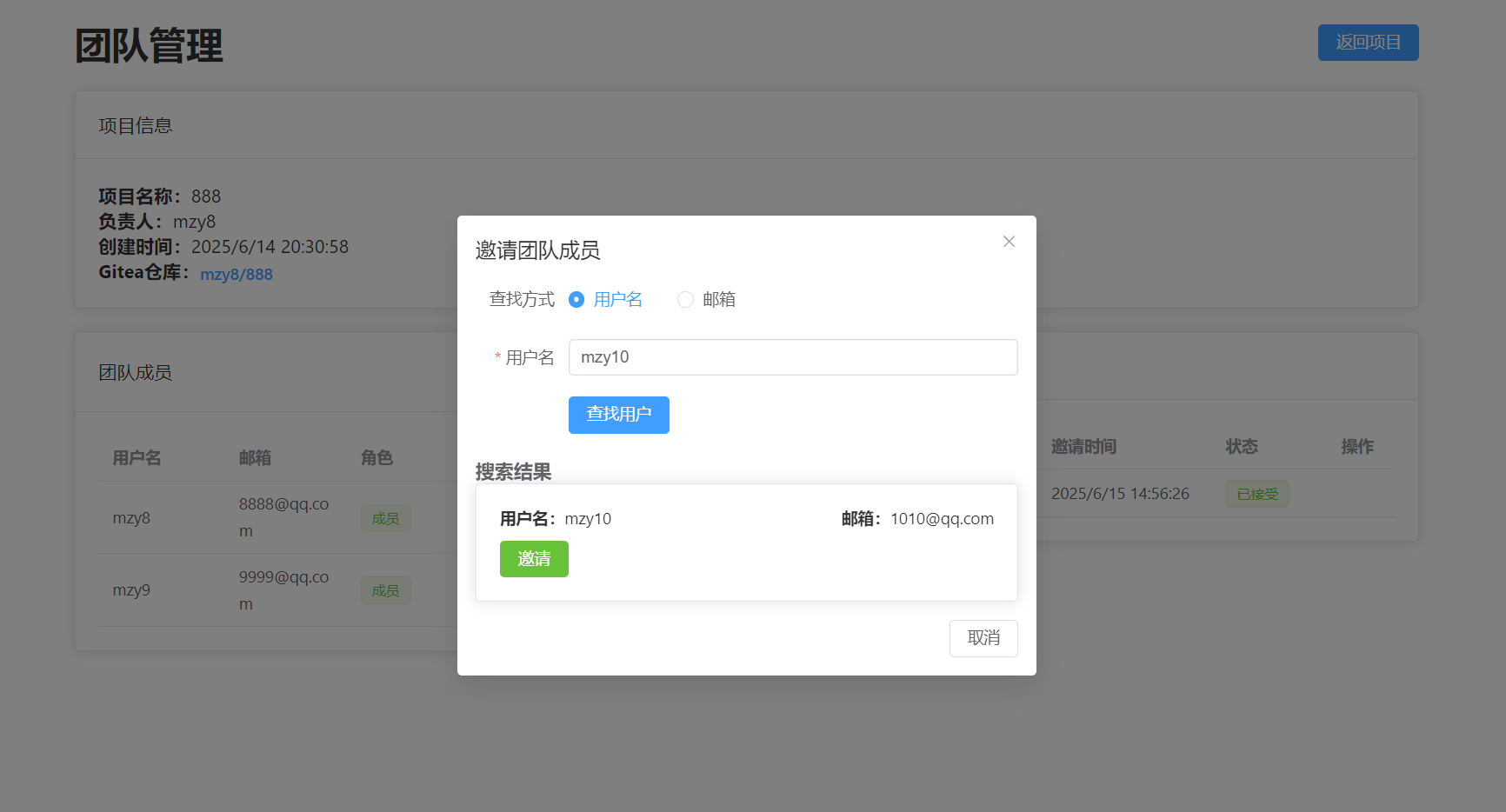
Task: Click the 团队成员 section header
Action: [136, 372]
